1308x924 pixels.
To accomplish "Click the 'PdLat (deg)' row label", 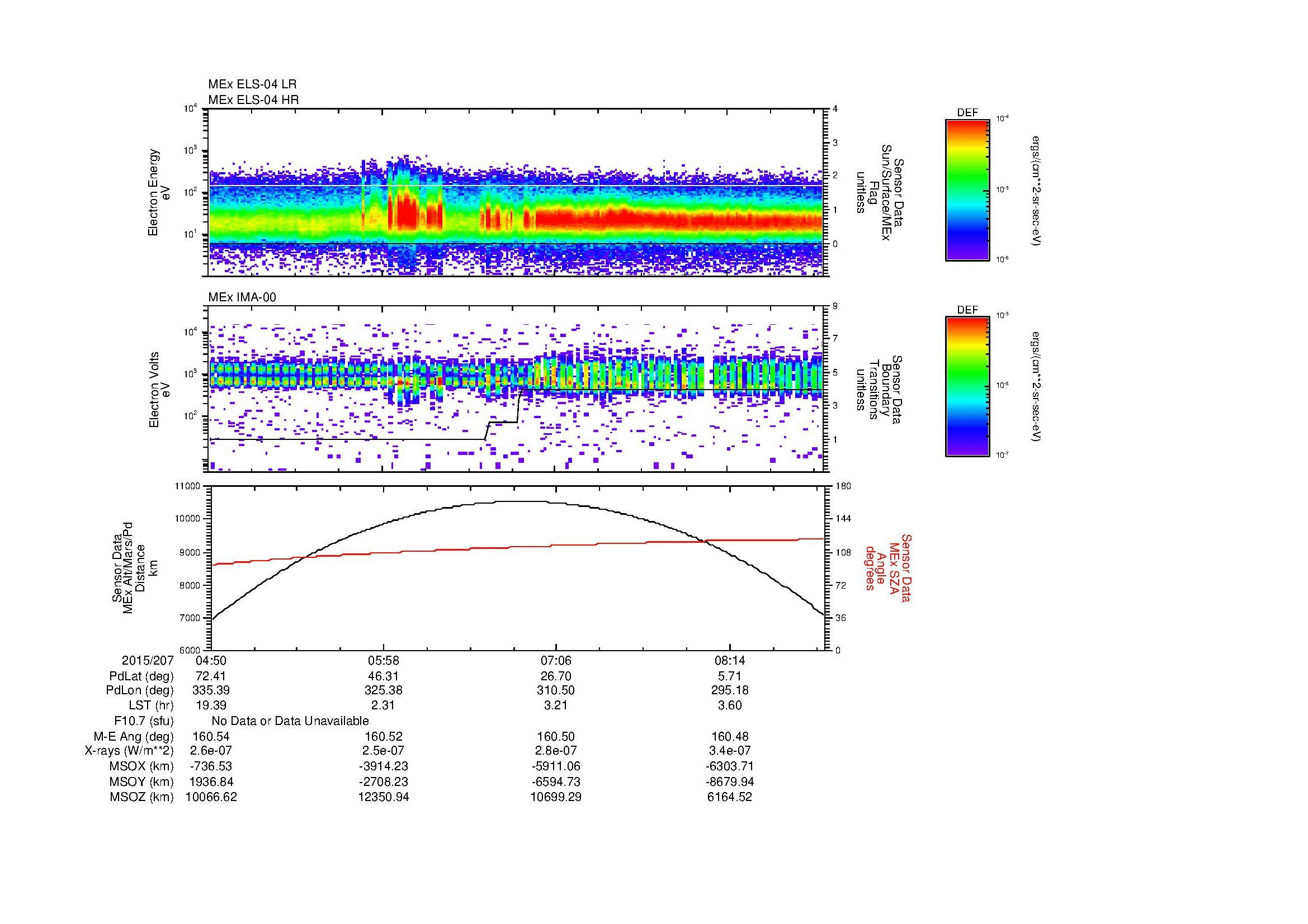I will tap(141, 676).
